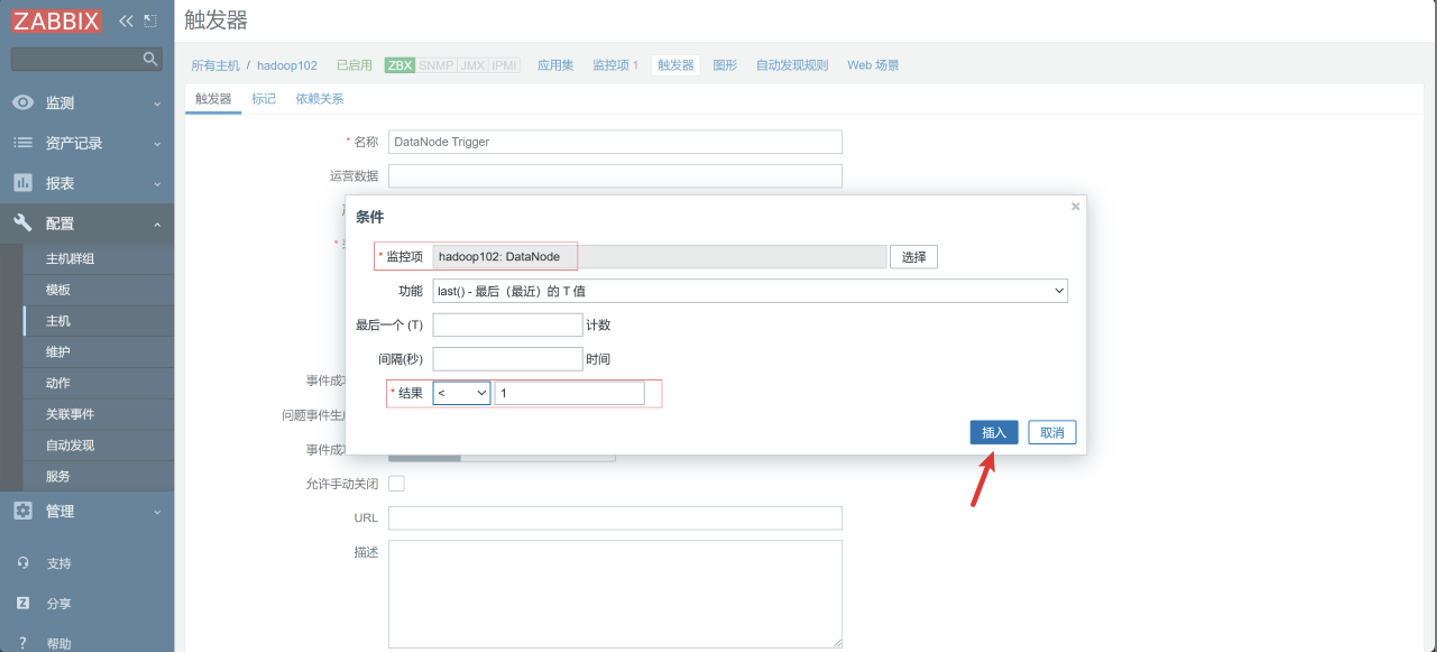Click the wrench icon for 配置
1437x652 pixels.
pos(22,223)
